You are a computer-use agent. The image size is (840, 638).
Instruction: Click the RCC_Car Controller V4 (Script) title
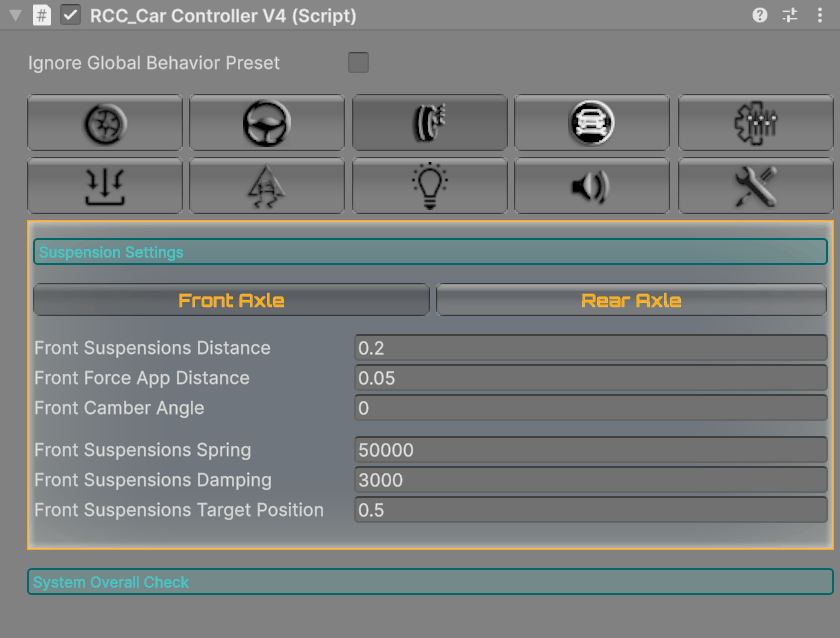click(223, 16)
